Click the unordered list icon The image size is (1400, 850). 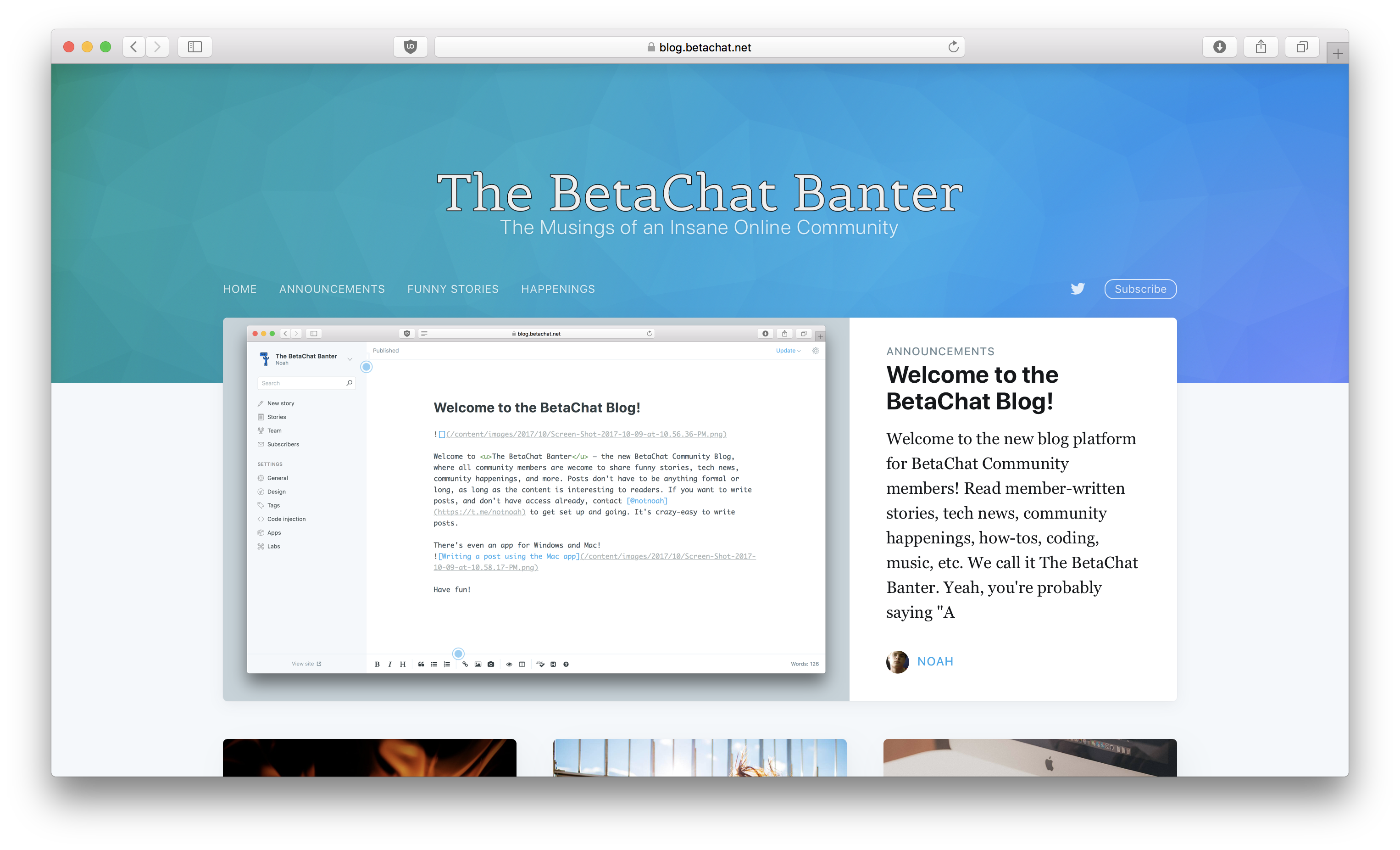pyautogui.click(x=433, y=664)
